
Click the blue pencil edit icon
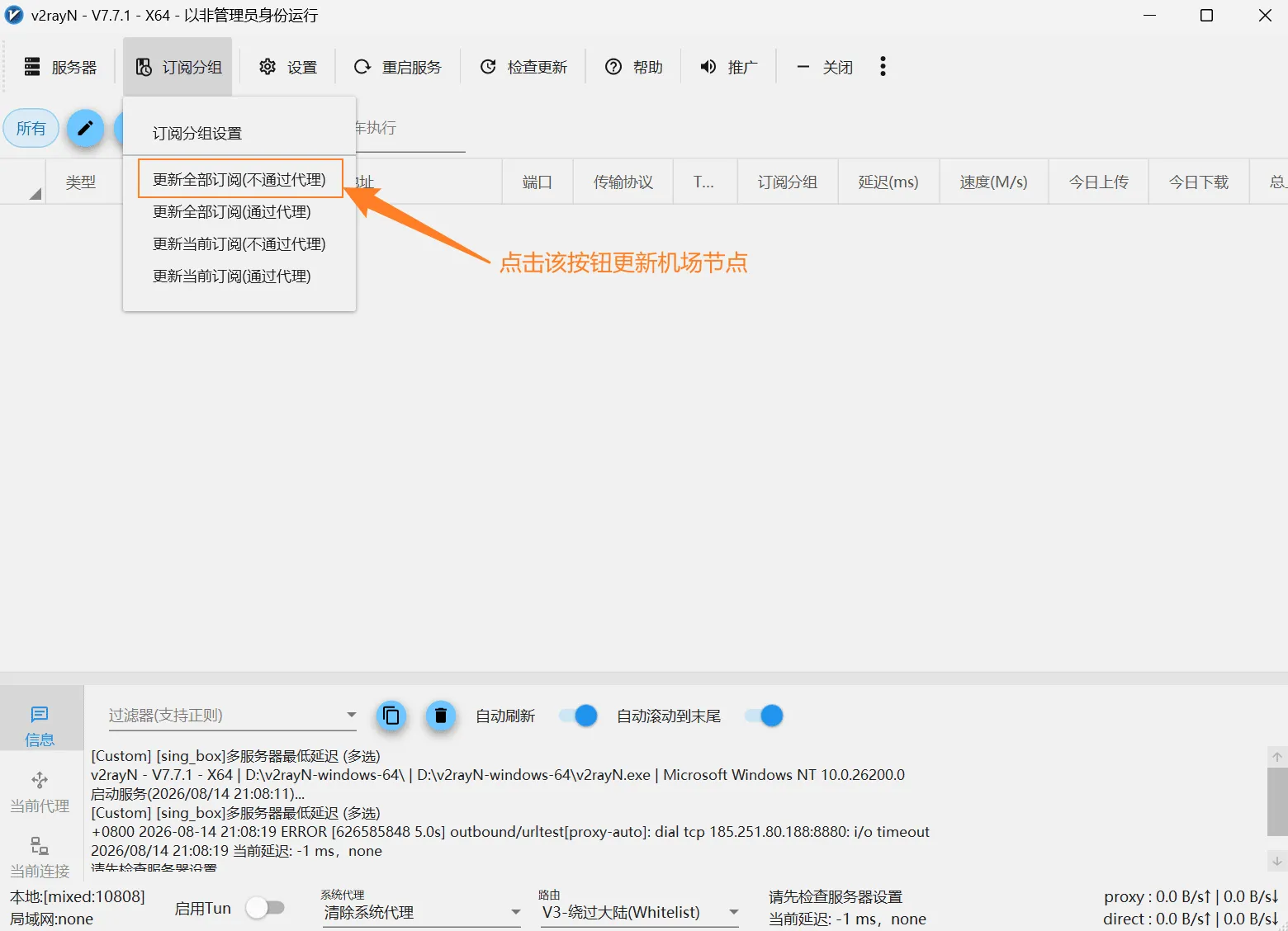[85, 128]
